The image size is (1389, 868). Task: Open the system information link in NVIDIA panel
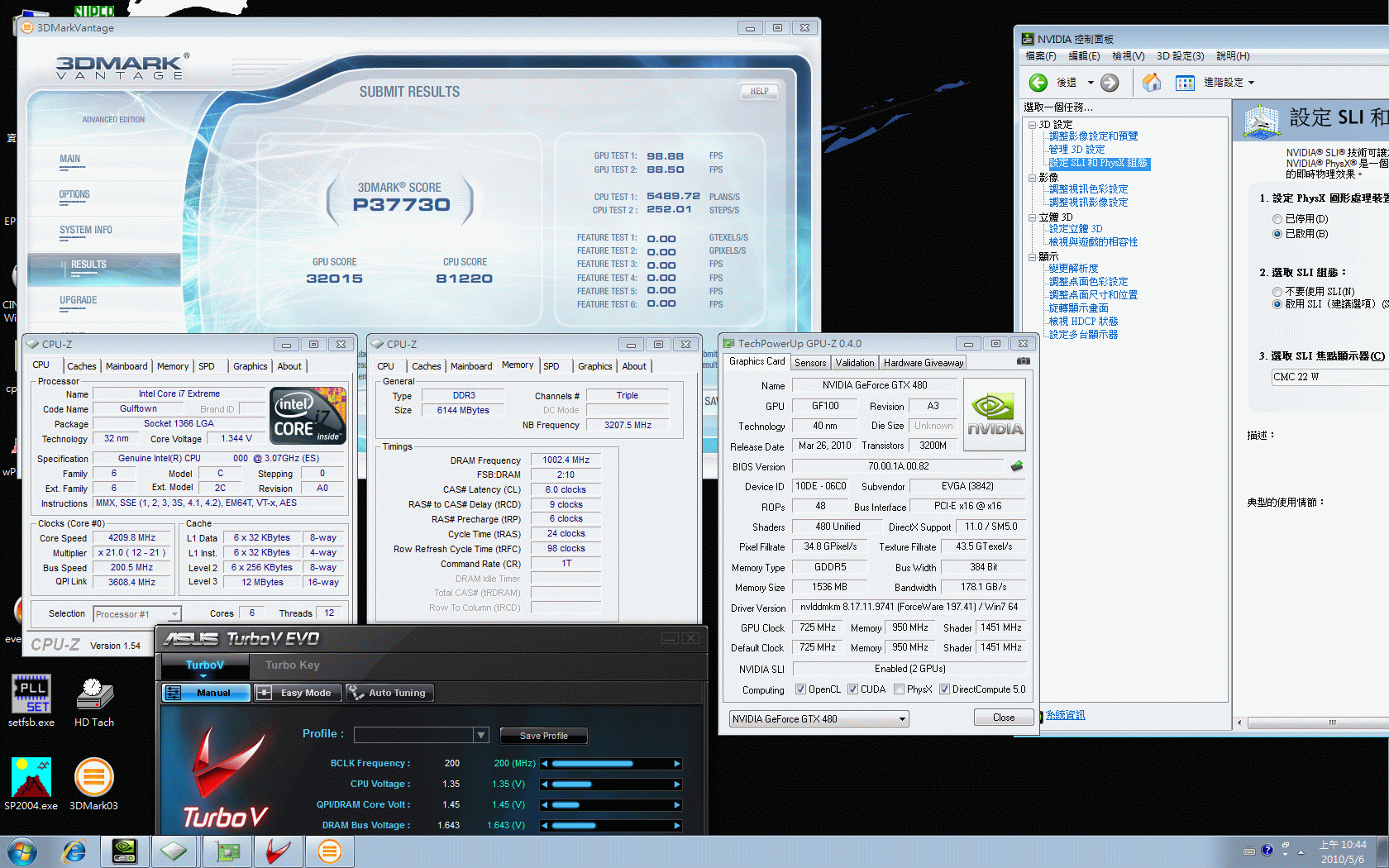(x=1066, y=715)
